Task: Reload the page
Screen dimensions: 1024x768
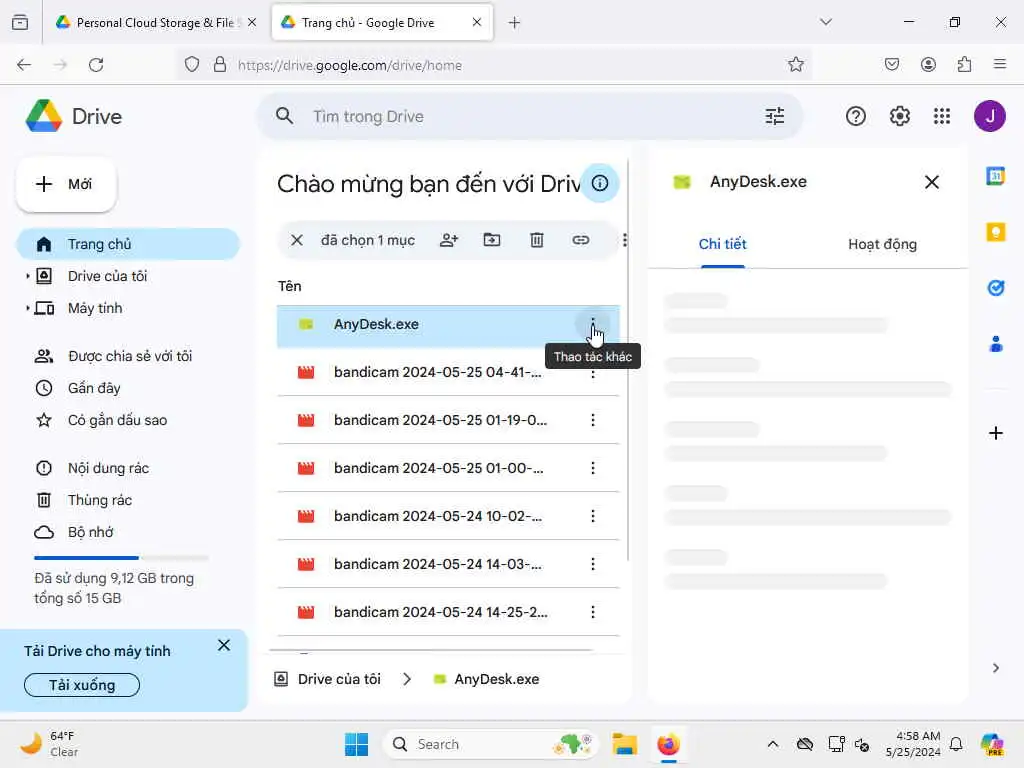Action: click(96, 65)
